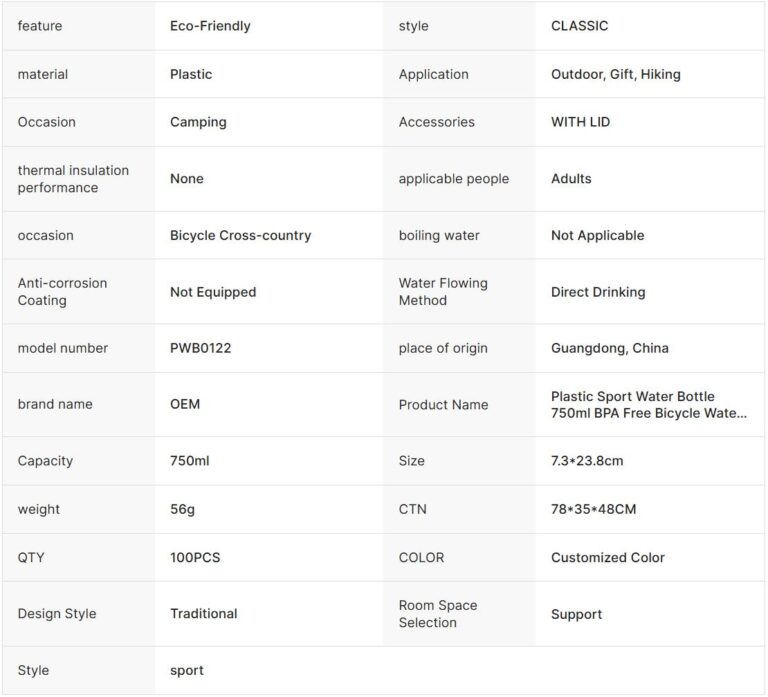Select the WITH LID accessories value
The image size is (768, 697).
(x=580, y=122)
